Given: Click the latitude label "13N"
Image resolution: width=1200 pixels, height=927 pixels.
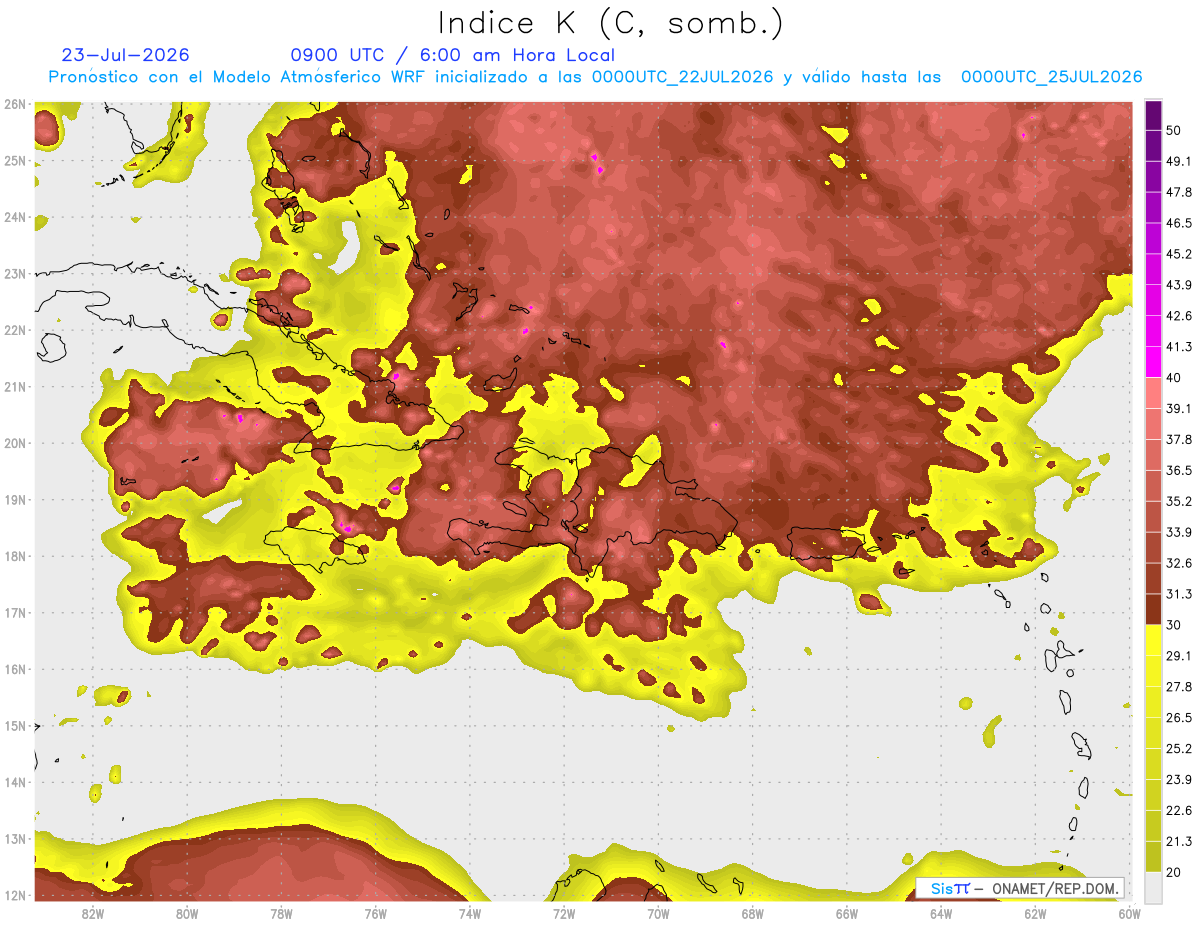Looking at the screenshot, I should click(x=14, y=839).
